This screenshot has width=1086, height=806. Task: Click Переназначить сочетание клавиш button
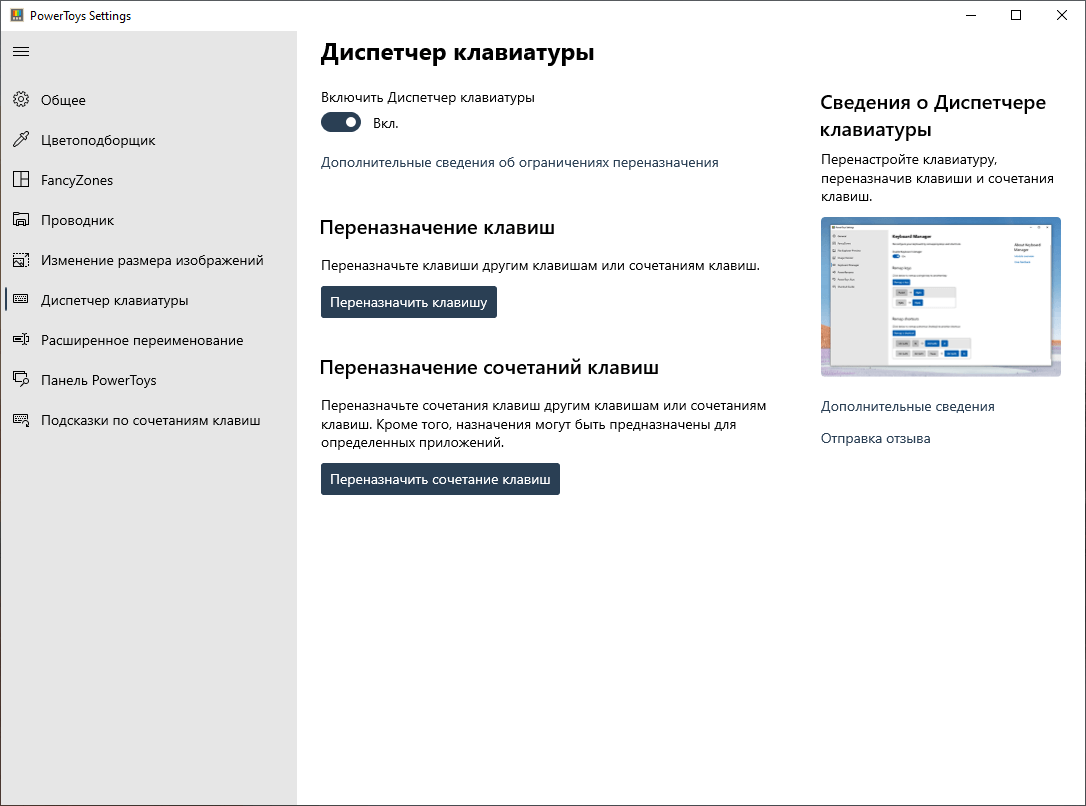click(440, 479)
